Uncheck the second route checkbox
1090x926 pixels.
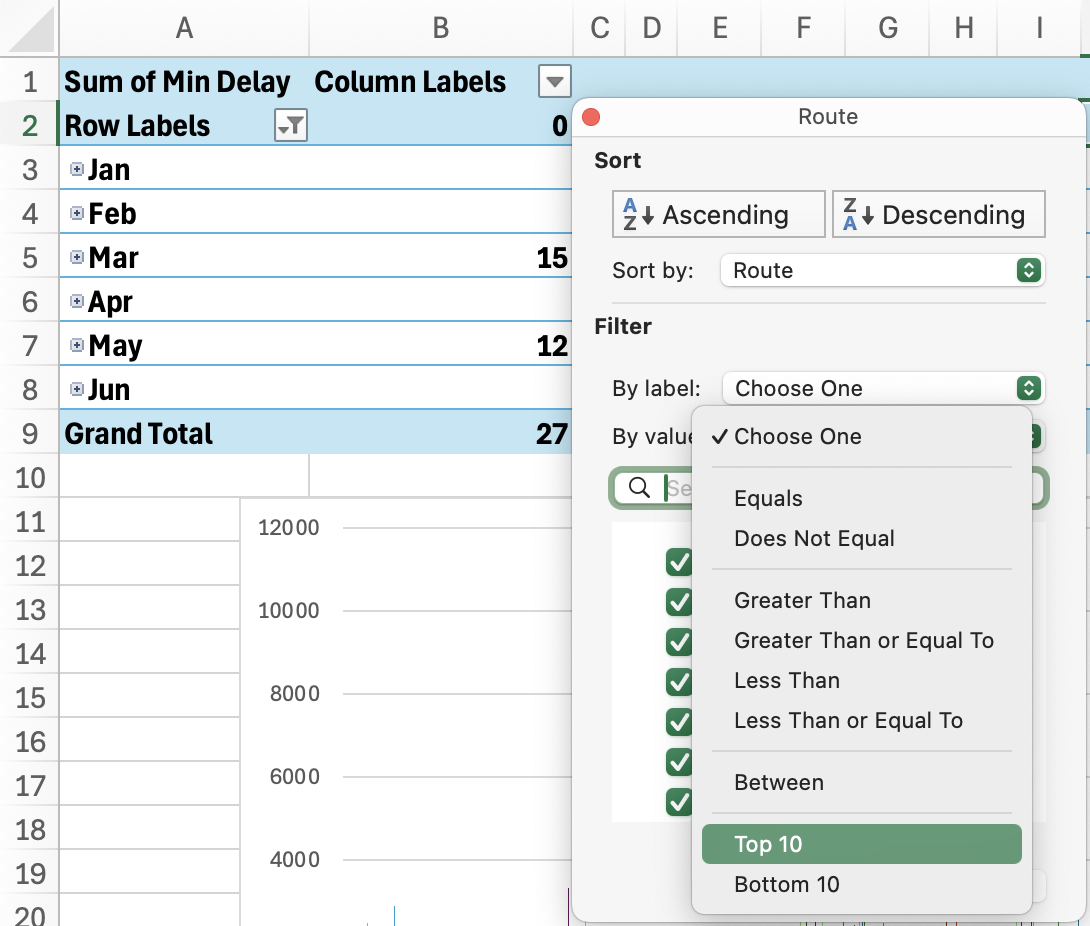(x=679, y=602)
